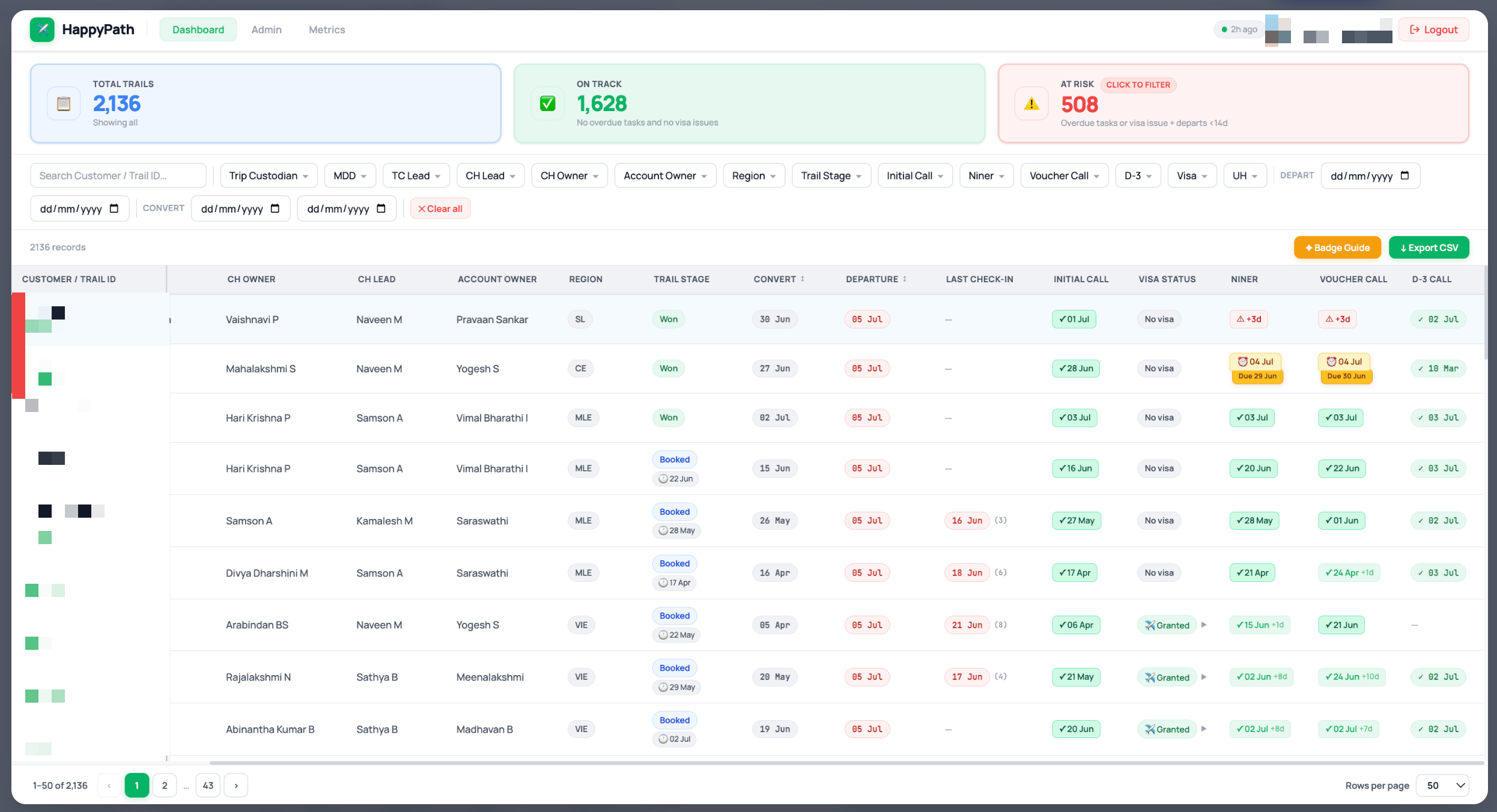Click the Logout button
1497x812 pixels.
[1433, 29]
